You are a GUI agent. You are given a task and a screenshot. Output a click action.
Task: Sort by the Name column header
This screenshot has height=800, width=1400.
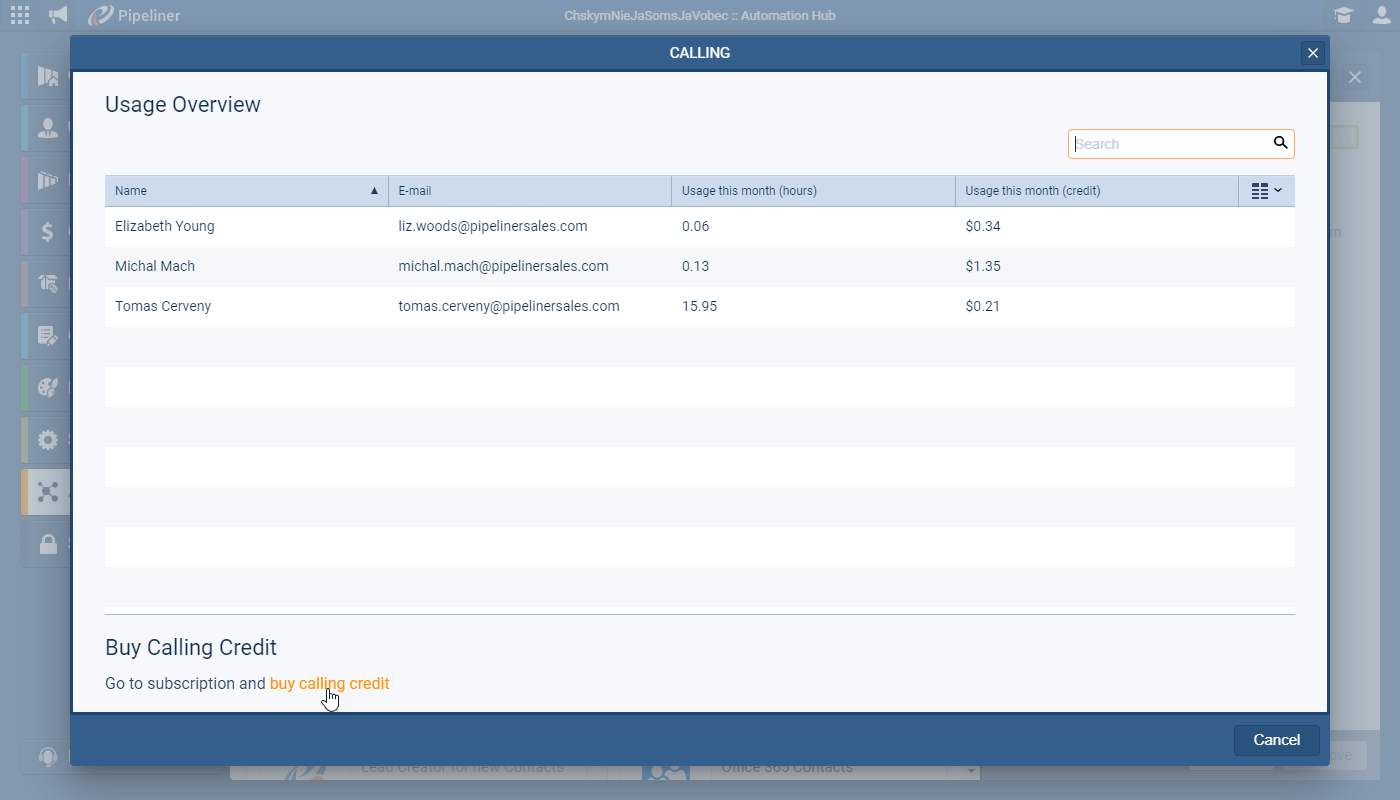point(246,191)
